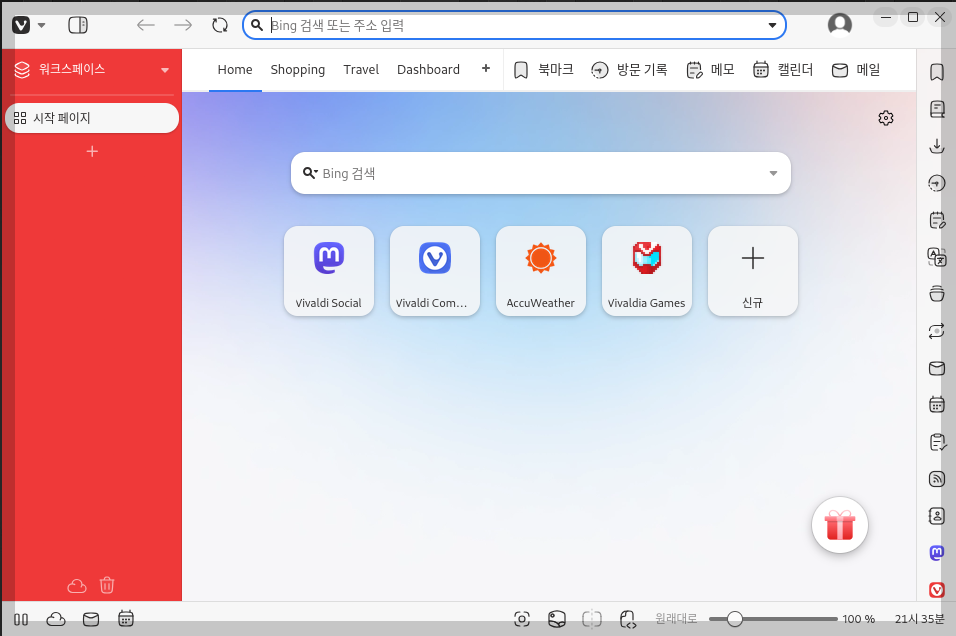
Task: Go forward to the next page
Action: [183, 25]
